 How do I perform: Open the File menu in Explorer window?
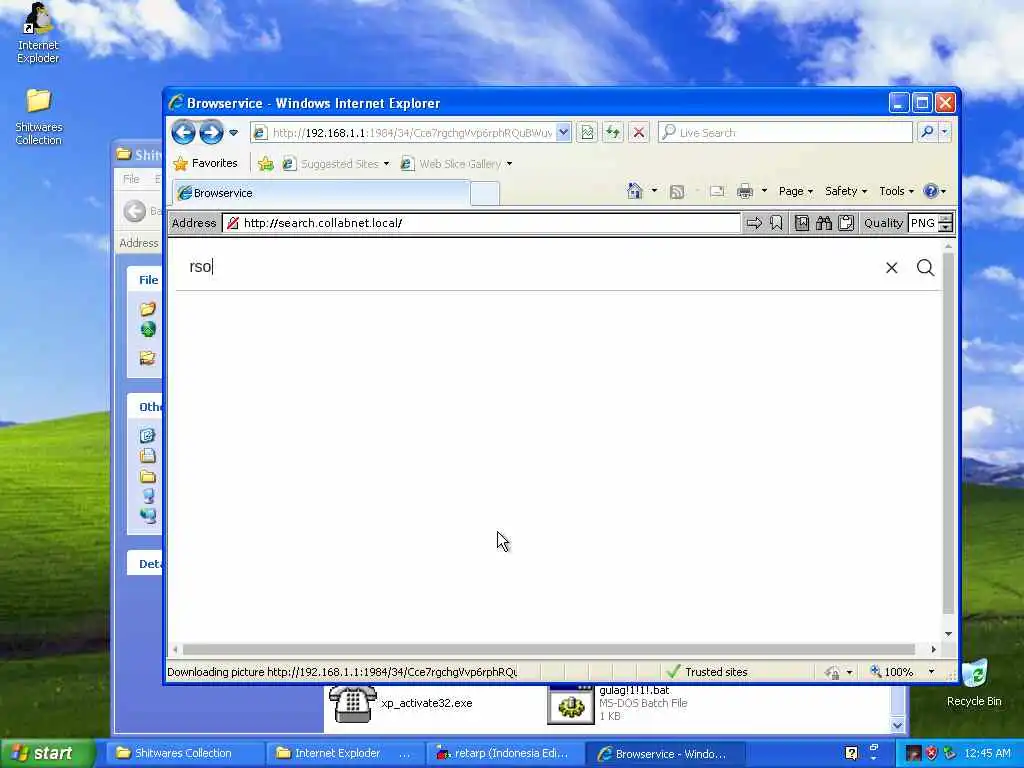tap(131, 179)
